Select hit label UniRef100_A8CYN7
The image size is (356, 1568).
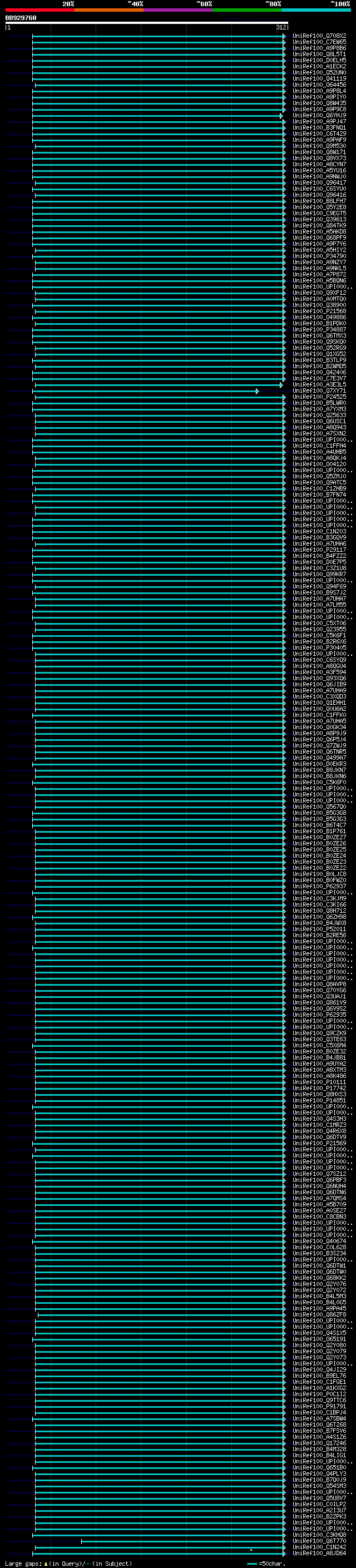(319, 164)
